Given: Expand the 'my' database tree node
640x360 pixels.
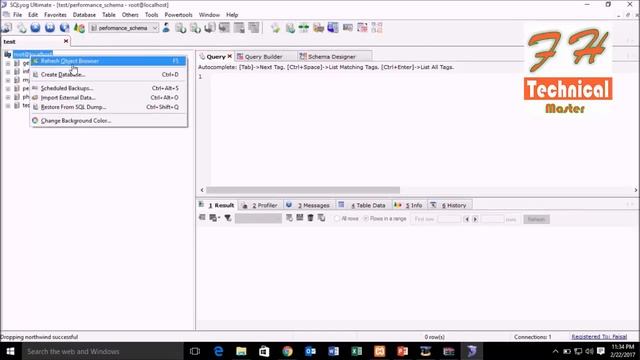Looking at the screenshot, I should click(8, 80).
